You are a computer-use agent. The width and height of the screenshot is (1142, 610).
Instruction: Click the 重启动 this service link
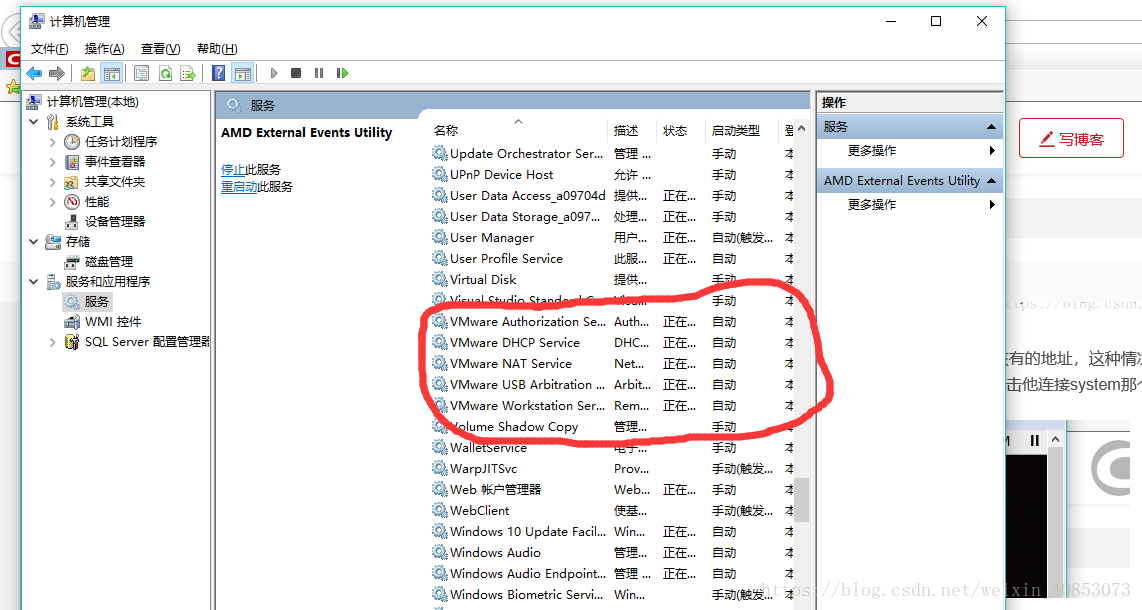[x=239, y=187]
